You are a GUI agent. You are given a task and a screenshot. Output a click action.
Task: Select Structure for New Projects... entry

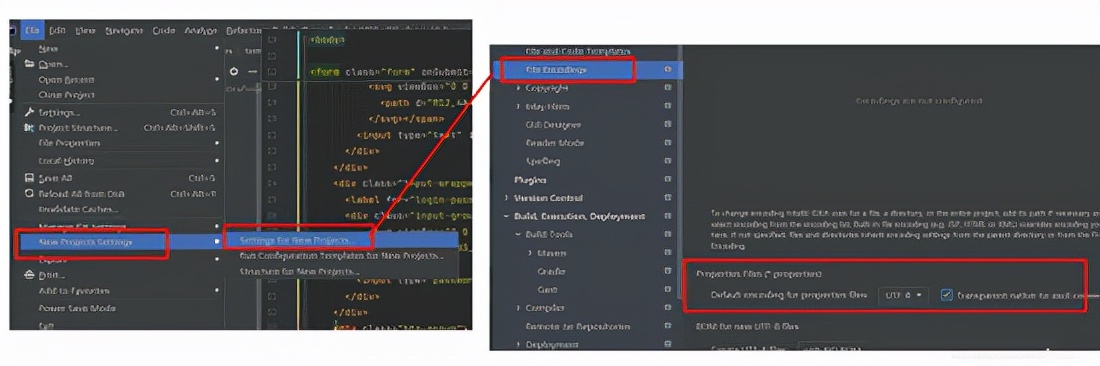342,271
